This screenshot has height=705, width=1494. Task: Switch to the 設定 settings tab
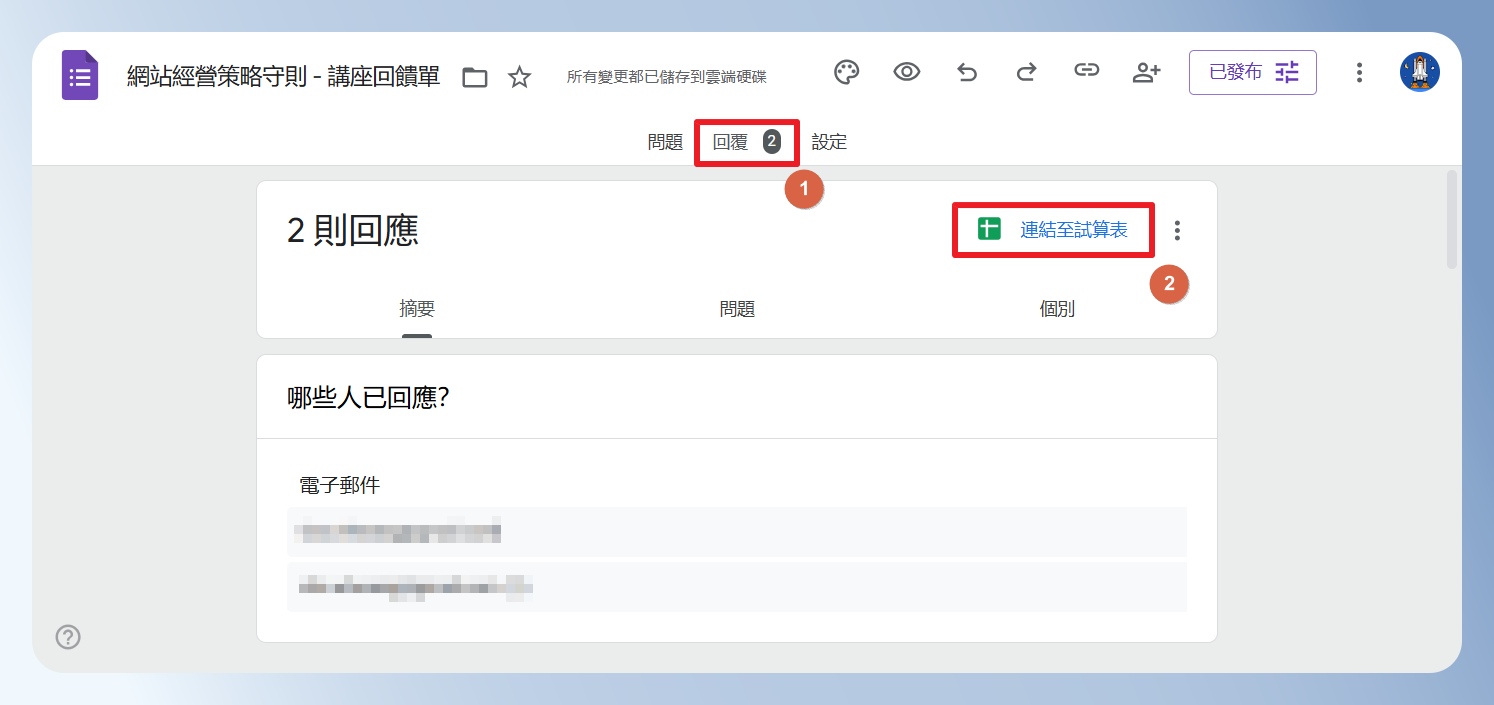coord(829,142)
